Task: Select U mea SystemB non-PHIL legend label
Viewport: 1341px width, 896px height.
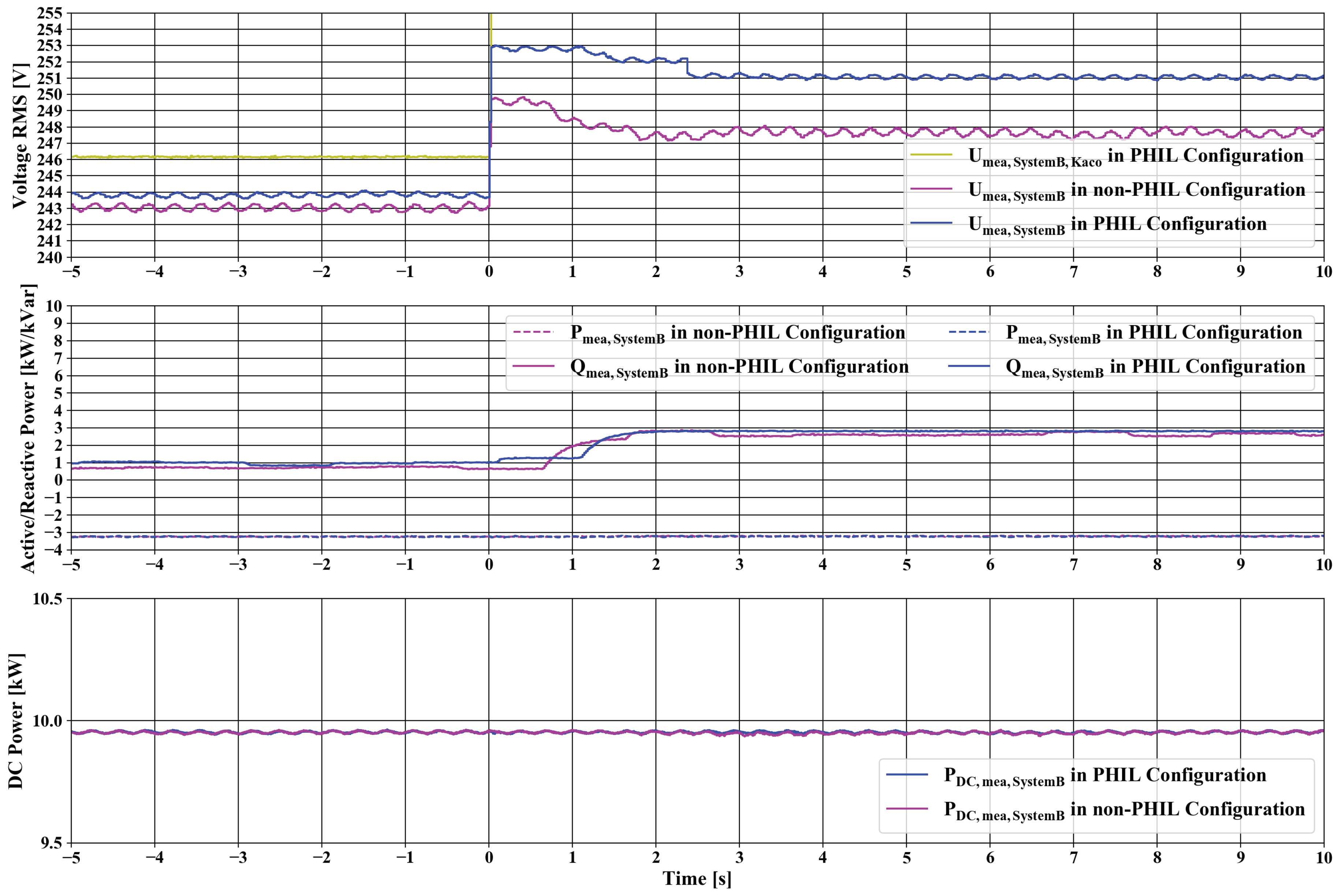Action: (1136, 190)
